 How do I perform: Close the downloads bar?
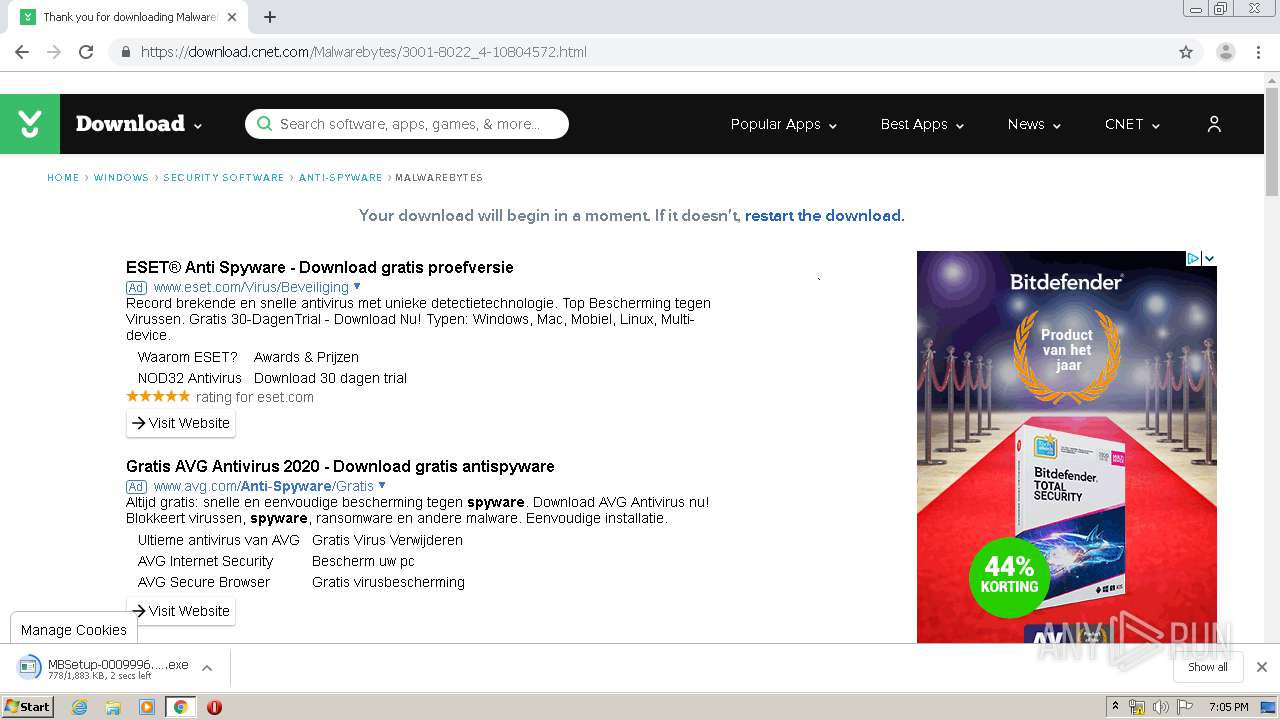point(1262,667)
